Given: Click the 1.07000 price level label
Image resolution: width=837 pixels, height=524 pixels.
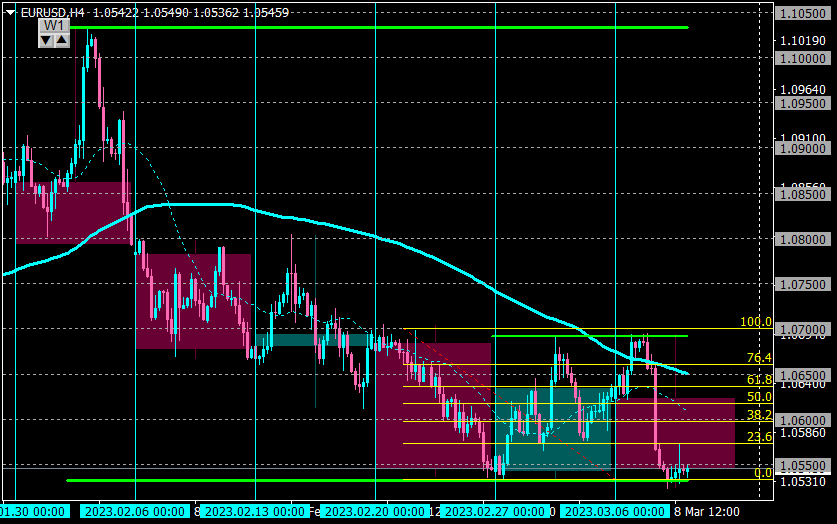Looking at the screenshot, I should coord(803,330).
